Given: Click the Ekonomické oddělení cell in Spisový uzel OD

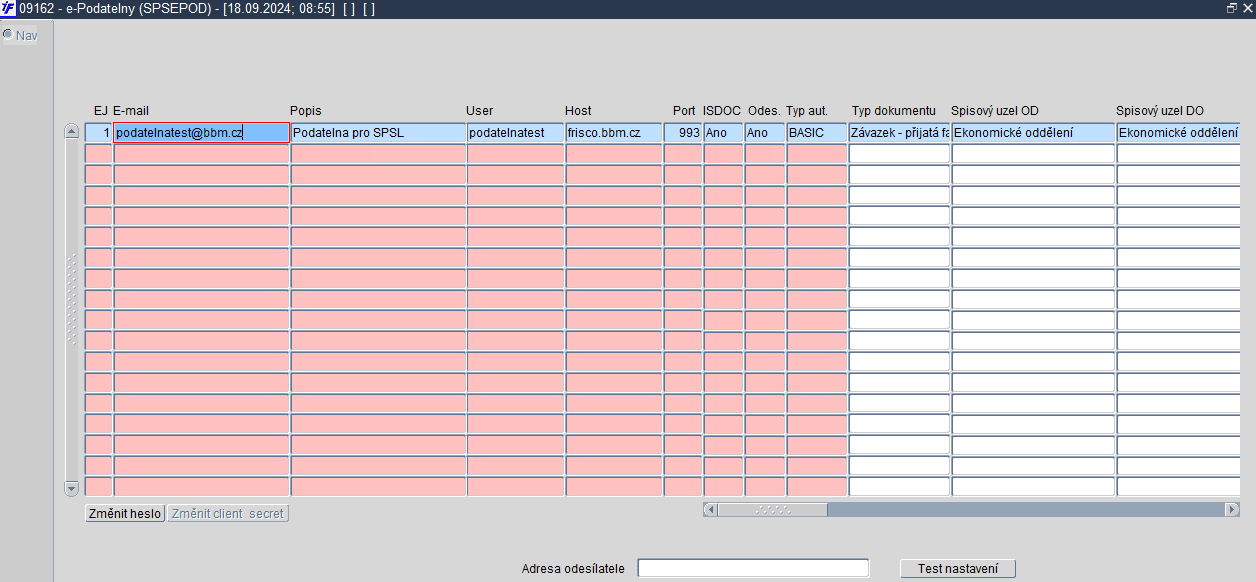Looking at the screenshot, I should coord(1033,132).
